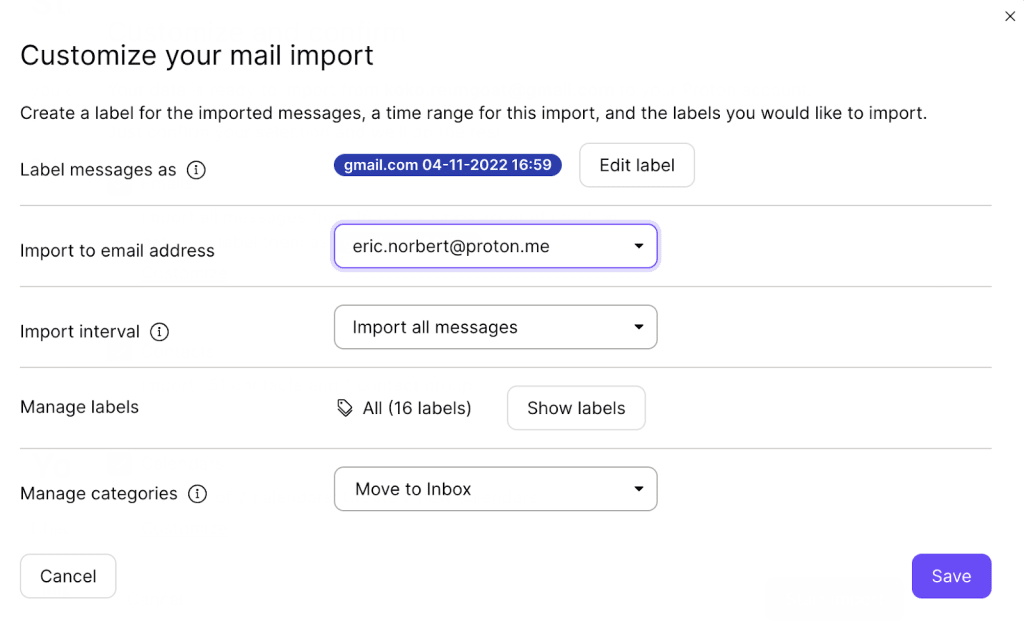Screen dimensions: 1024x629
Task: Click the Customize your mail import heading
Action: click(197, 55)
